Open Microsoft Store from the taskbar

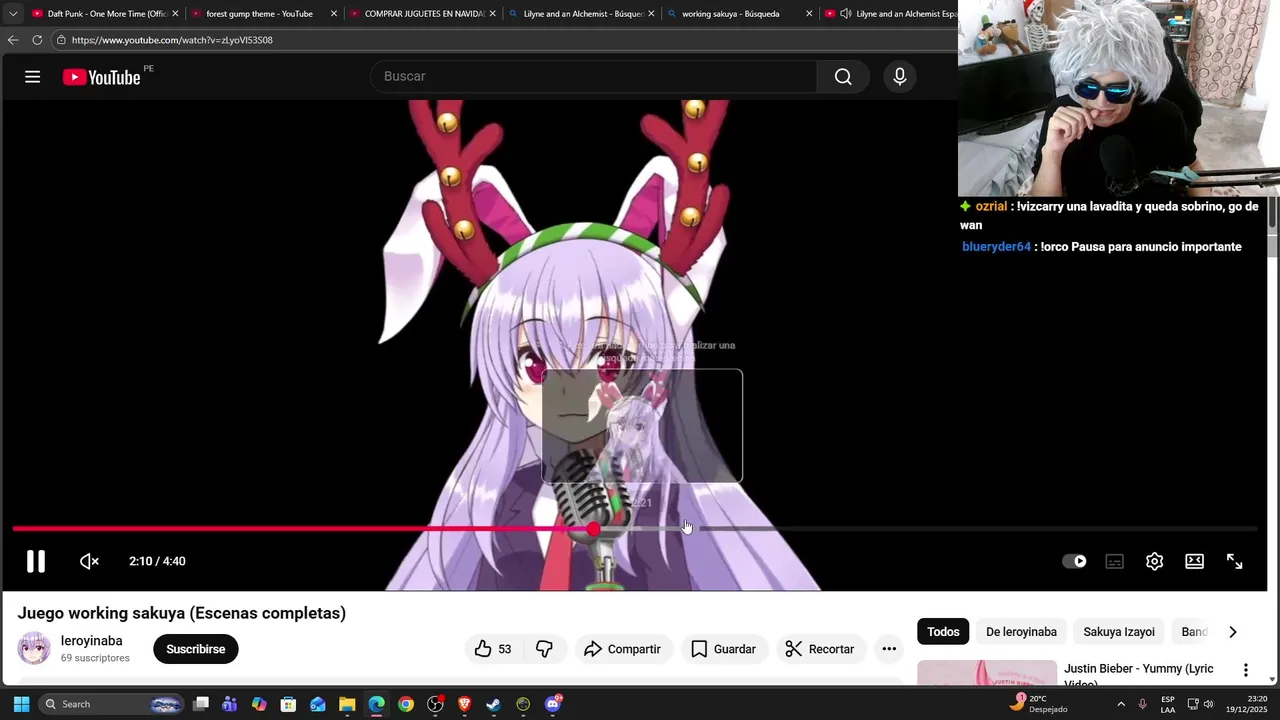click(x=288, y=704)
